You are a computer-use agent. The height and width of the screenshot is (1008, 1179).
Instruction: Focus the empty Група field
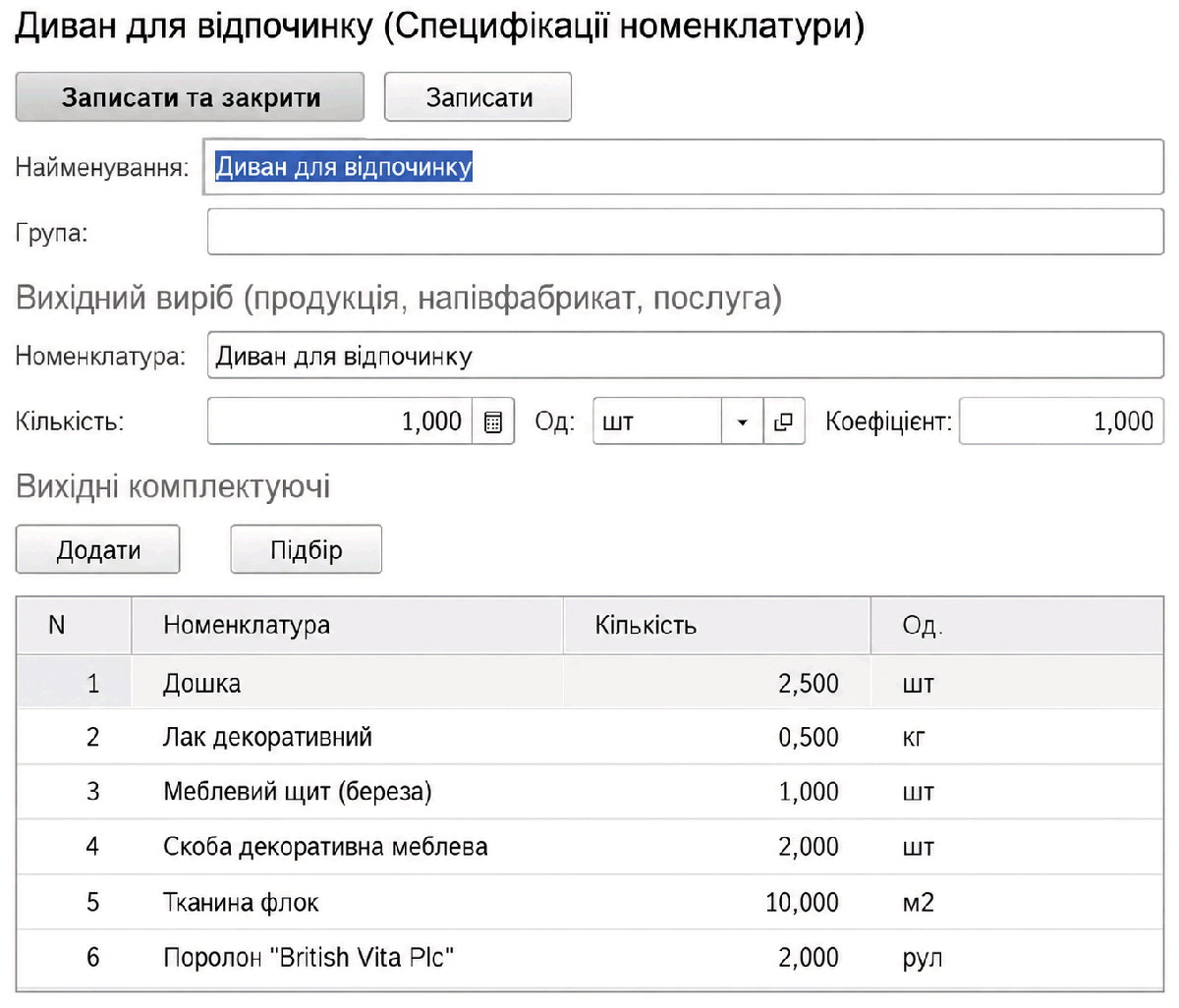[685, 232]
